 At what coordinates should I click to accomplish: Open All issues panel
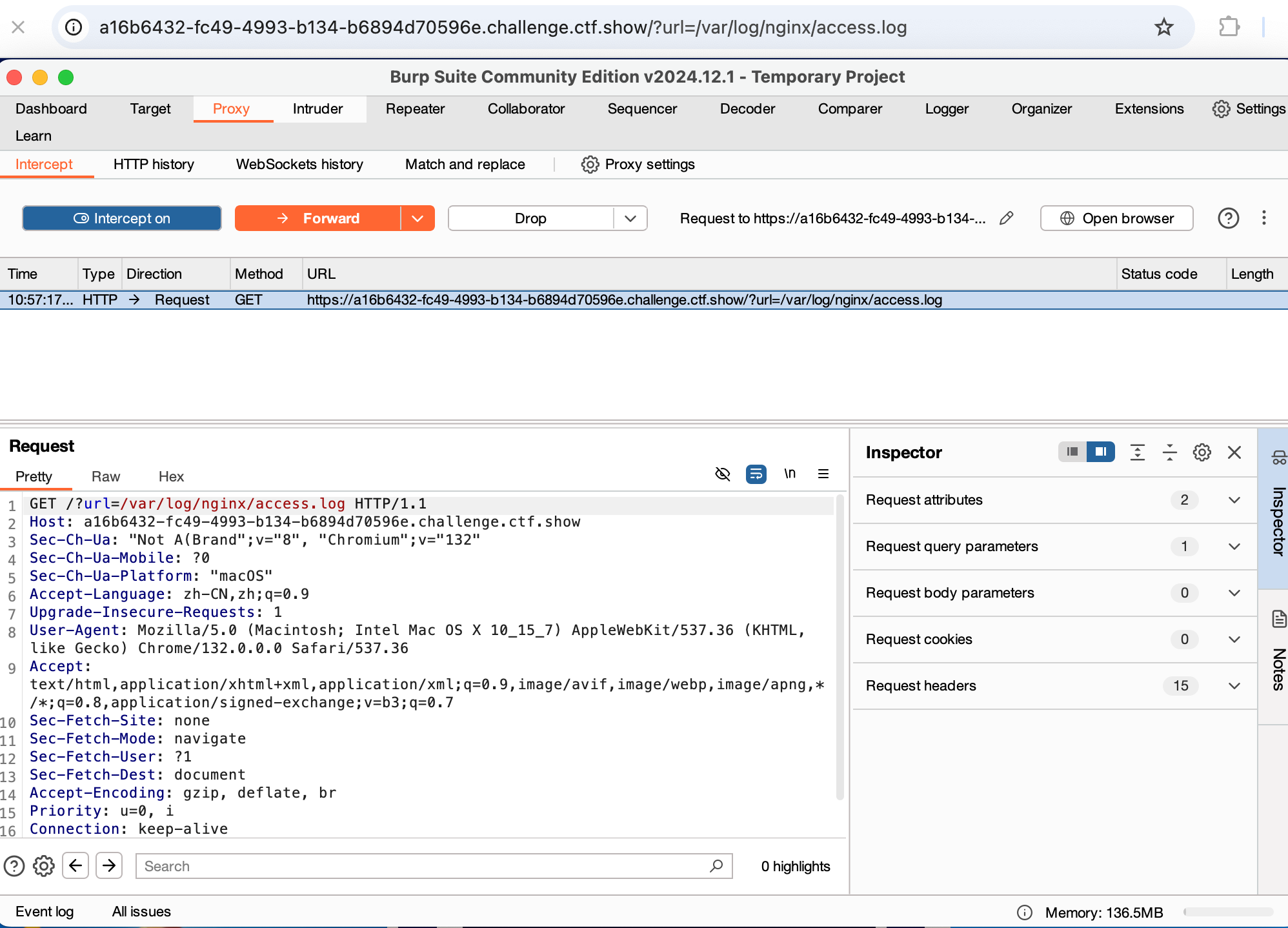tap(141, 911)
